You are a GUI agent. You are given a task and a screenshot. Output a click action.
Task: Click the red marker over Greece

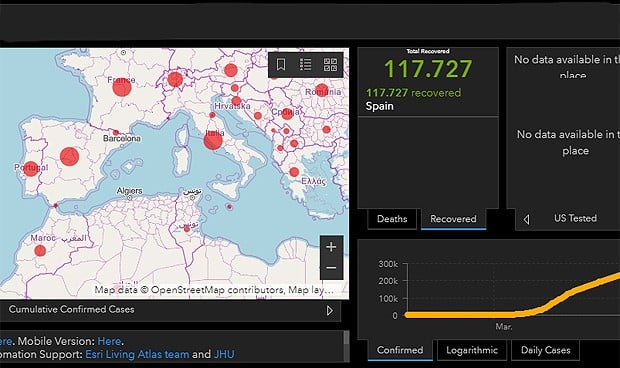(x=294, y=172)
